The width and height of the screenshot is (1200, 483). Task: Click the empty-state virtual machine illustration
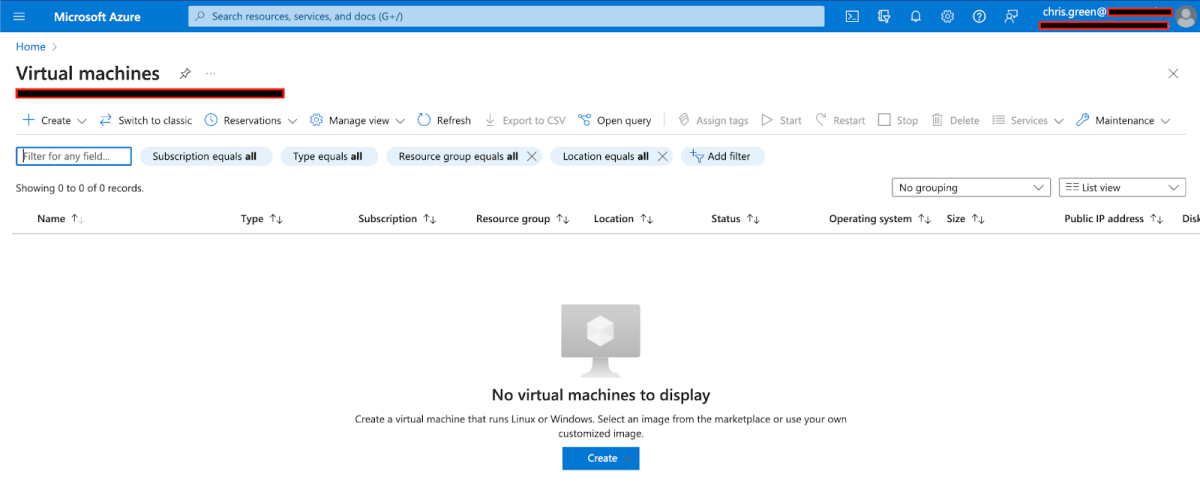point(601,340)
